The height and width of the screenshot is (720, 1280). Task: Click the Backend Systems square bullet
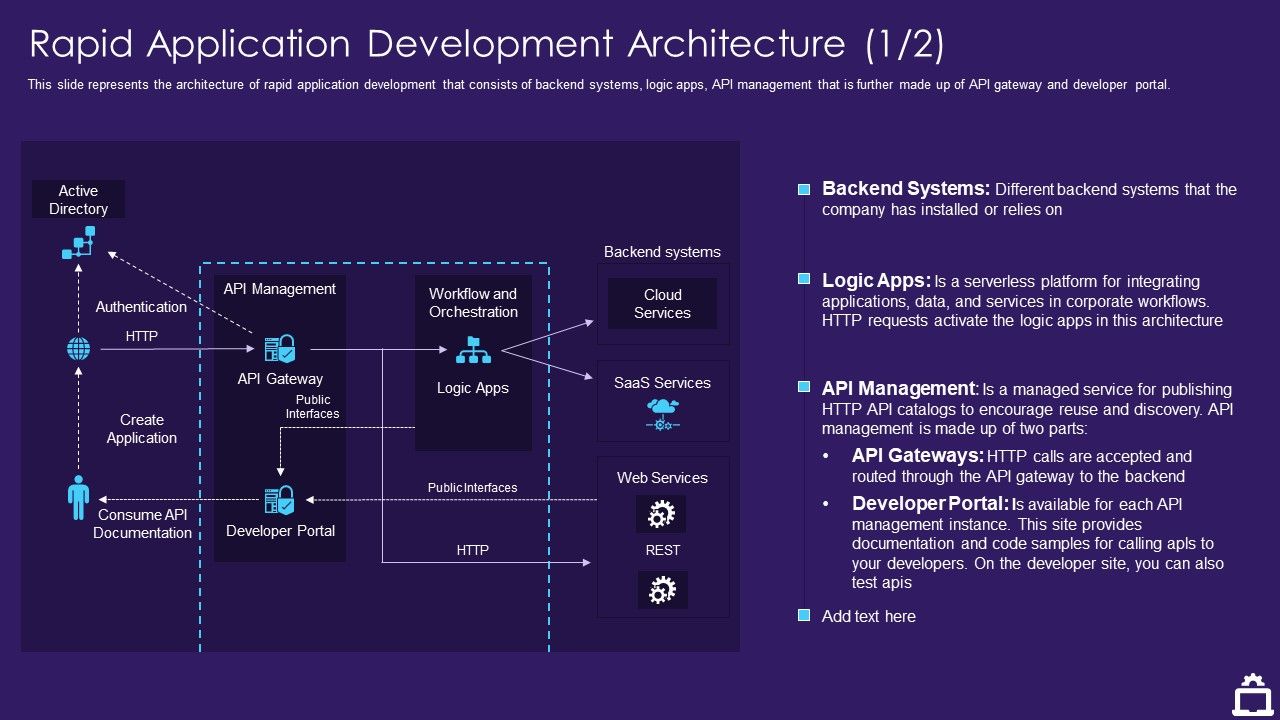point(804,189)
